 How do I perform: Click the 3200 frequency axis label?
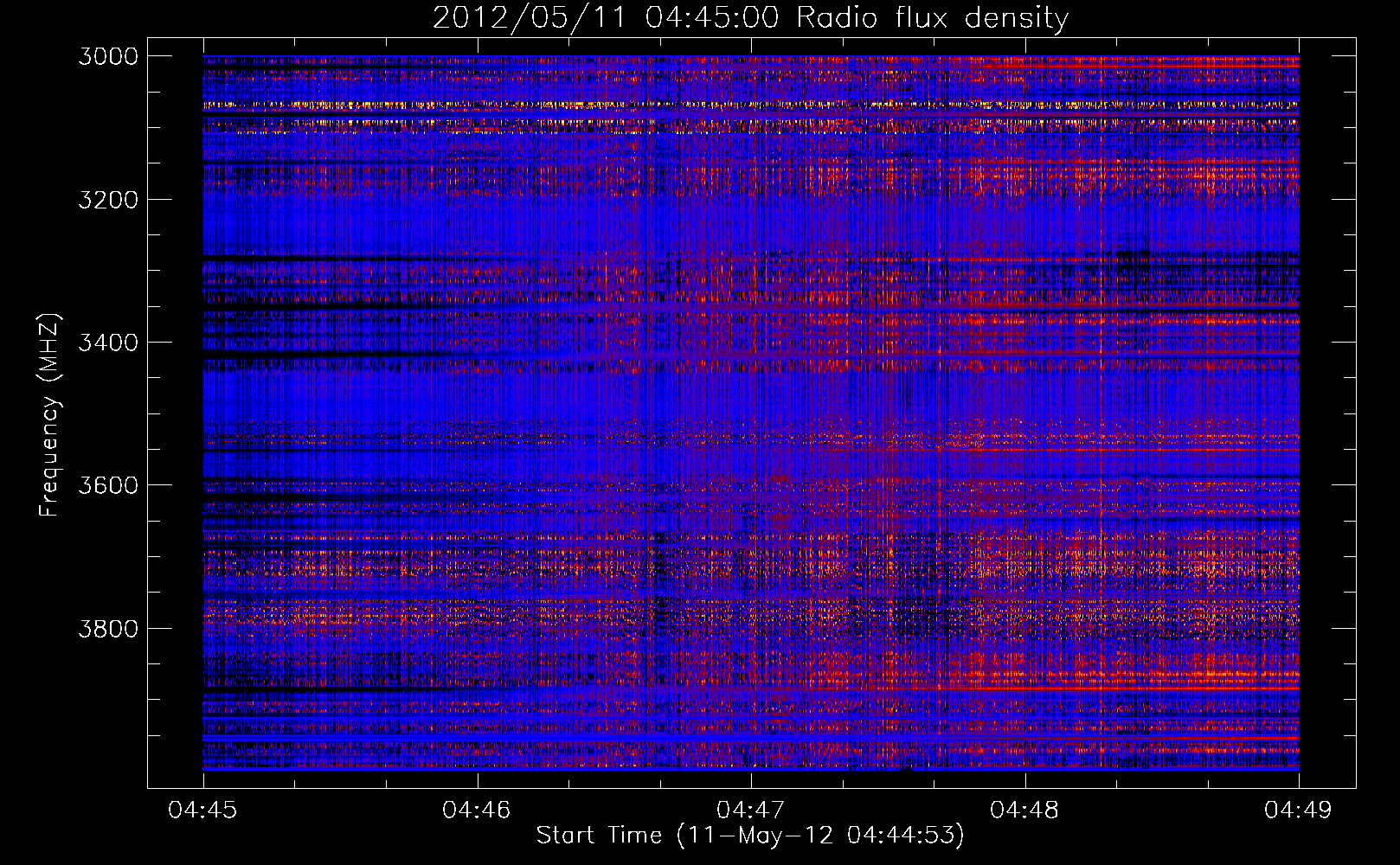[108, 200]
